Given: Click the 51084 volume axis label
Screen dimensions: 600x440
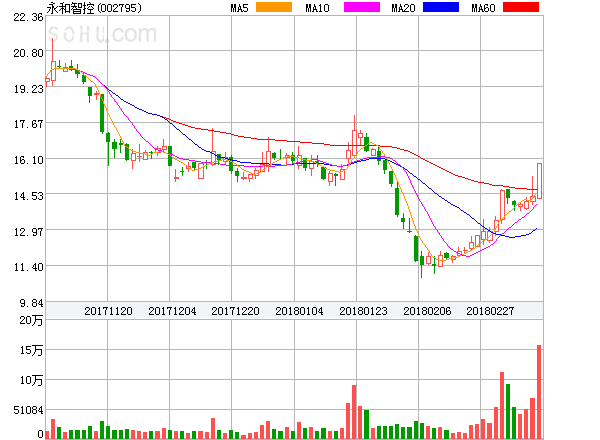Looking at the screenshot, I should pyautogui.click(x=28, y=410).
